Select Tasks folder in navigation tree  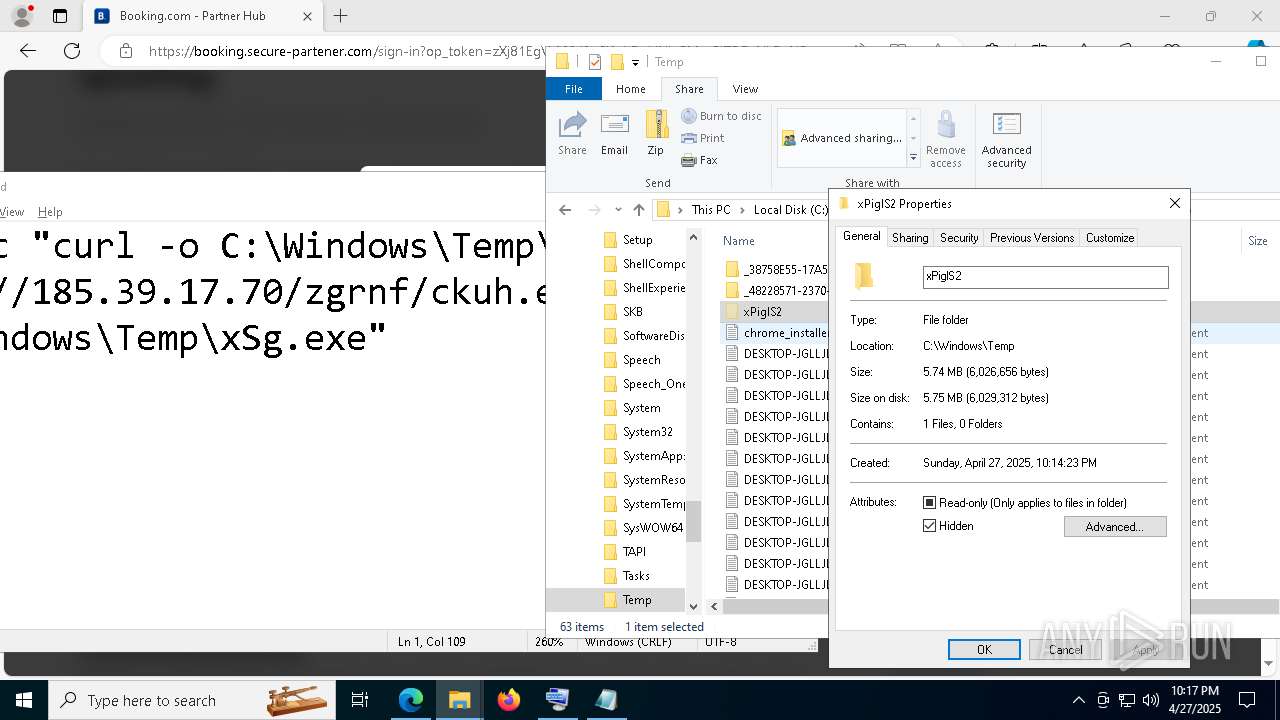(x=636, y=576)
